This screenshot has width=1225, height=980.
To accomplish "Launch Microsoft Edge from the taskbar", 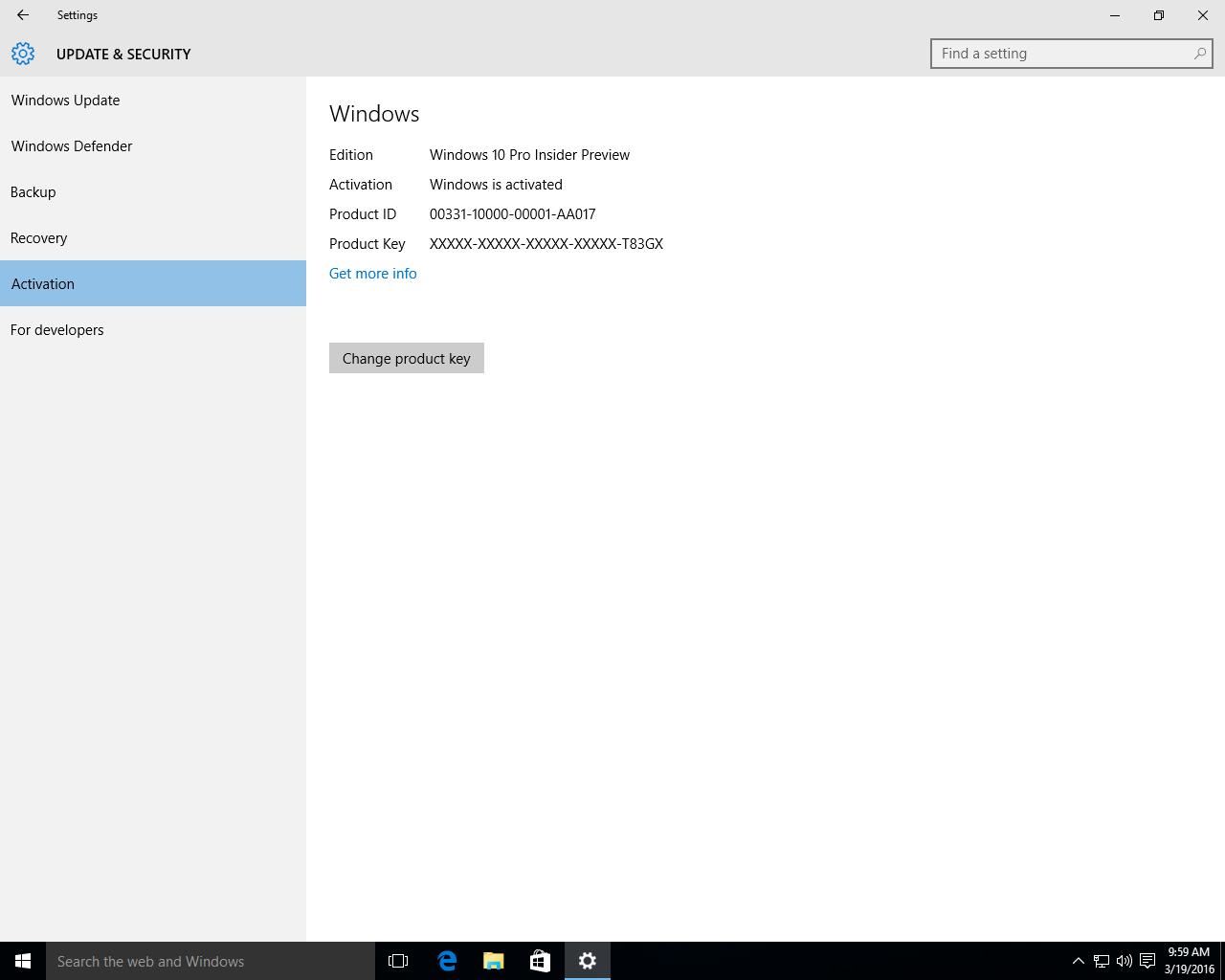I will click(446, 961).
